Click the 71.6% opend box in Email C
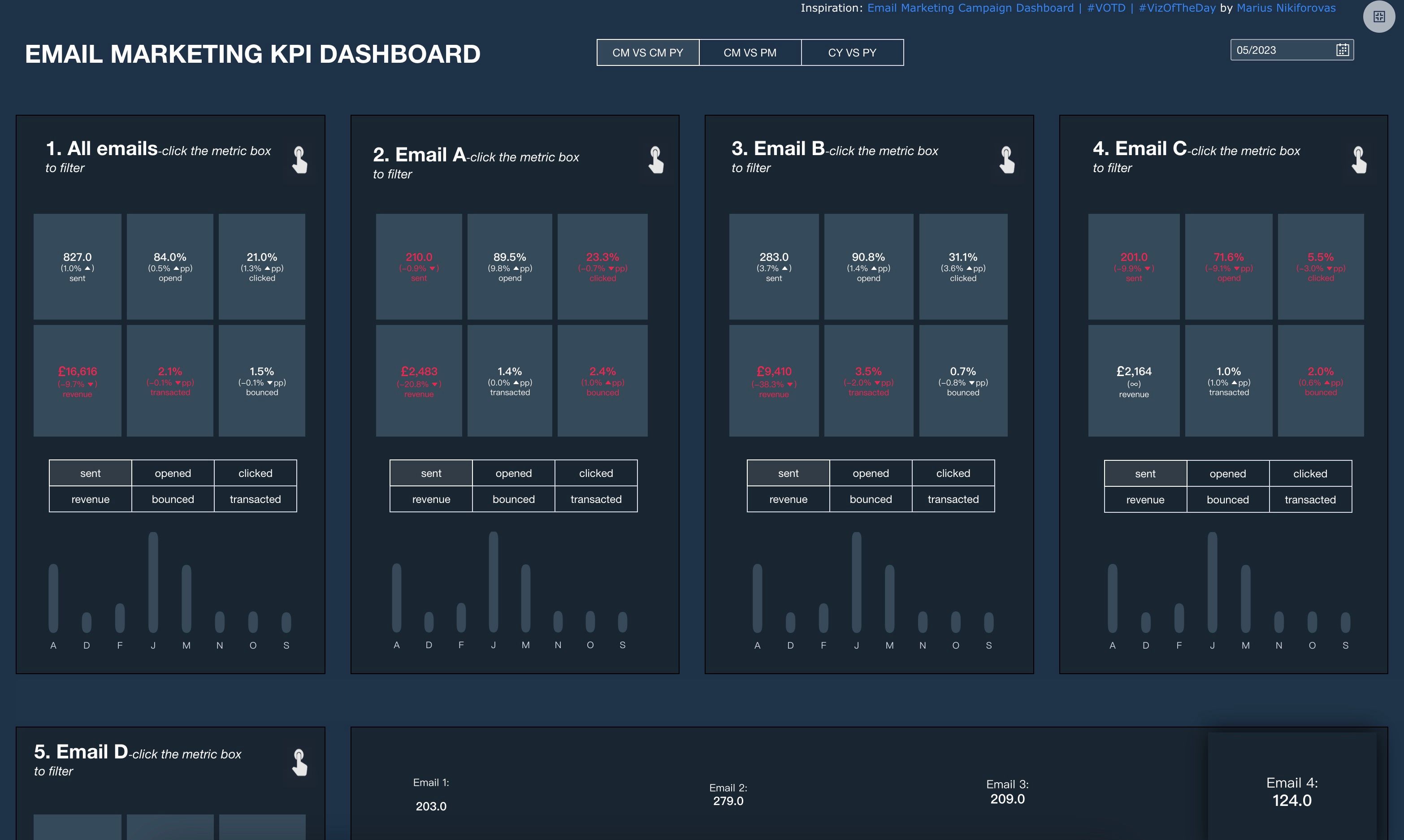The image size is (1404, 840). click(1229, 267)
